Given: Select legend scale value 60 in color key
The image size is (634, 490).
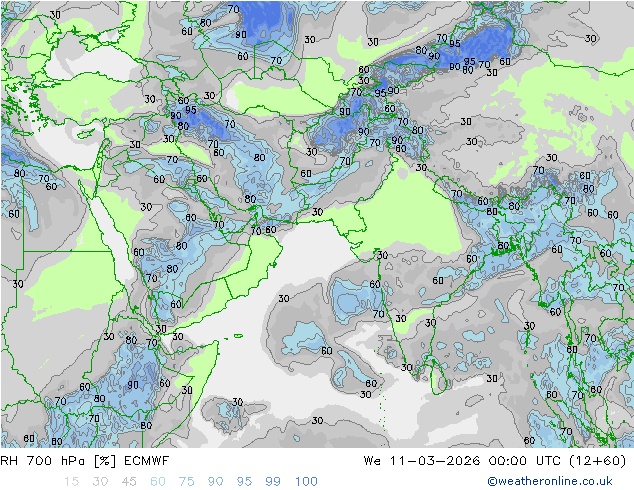Looking at the screenshot, I should click(x=158, y=482).
